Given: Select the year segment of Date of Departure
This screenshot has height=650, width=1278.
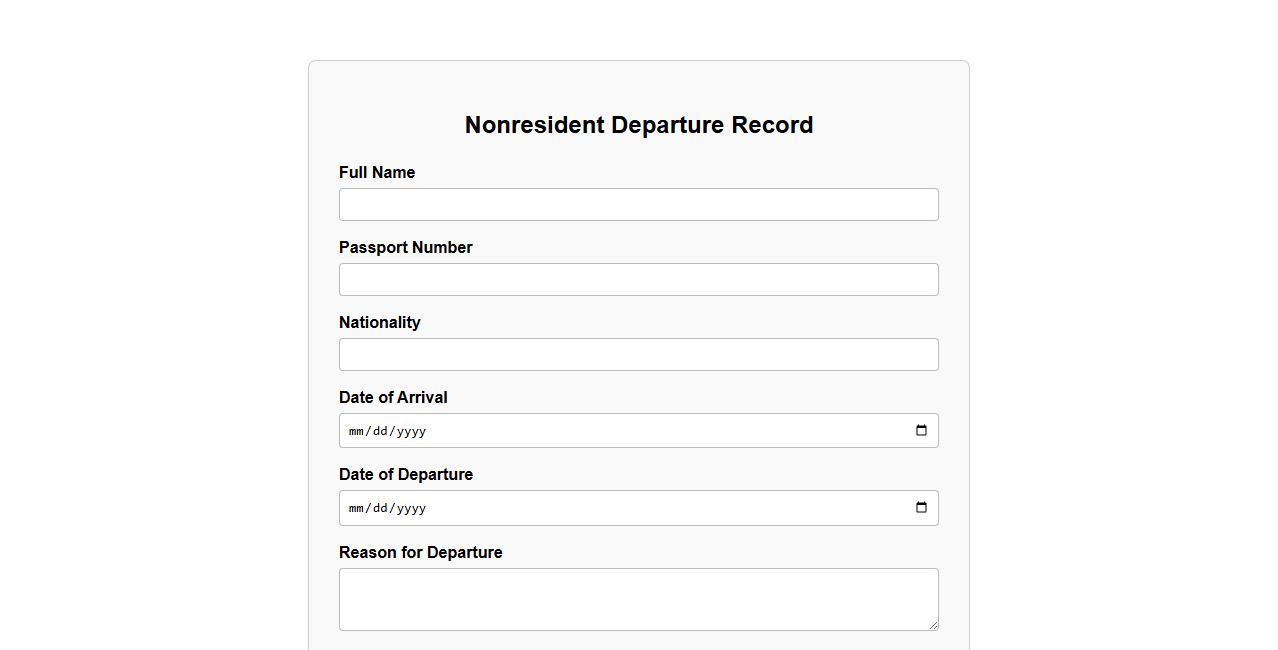Looking at the screenshot, I should click(x=410, y=509).
